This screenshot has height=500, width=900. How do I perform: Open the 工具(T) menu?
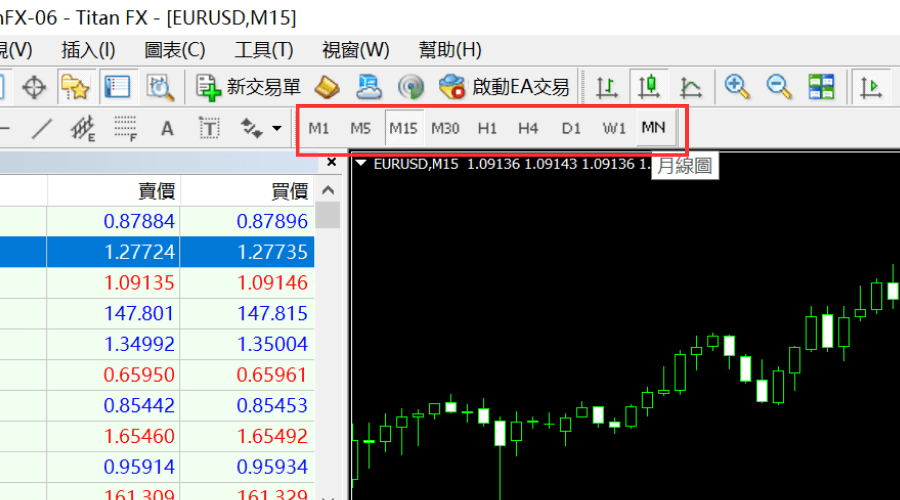264,49
